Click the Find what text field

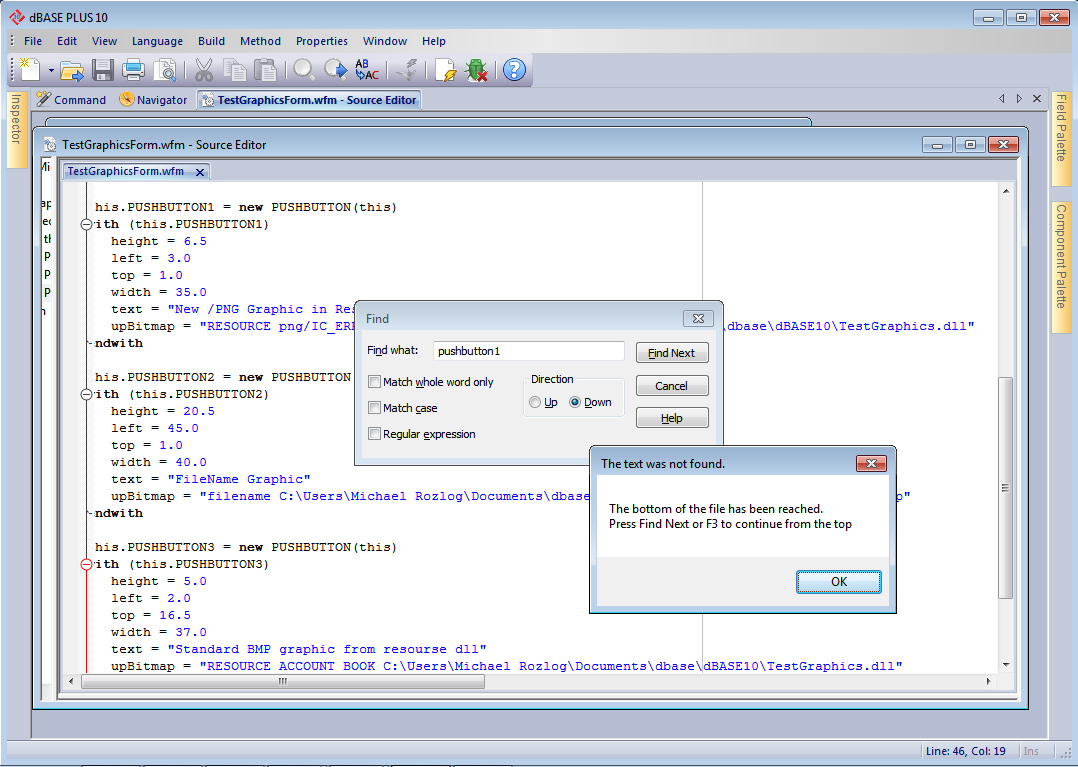coord(529,351)
